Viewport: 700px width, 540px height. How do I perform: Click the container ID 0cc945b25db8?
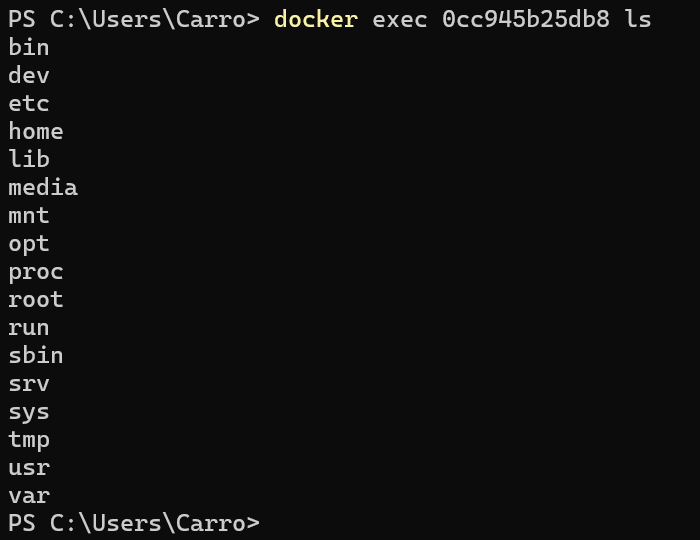tap(525, 19)
